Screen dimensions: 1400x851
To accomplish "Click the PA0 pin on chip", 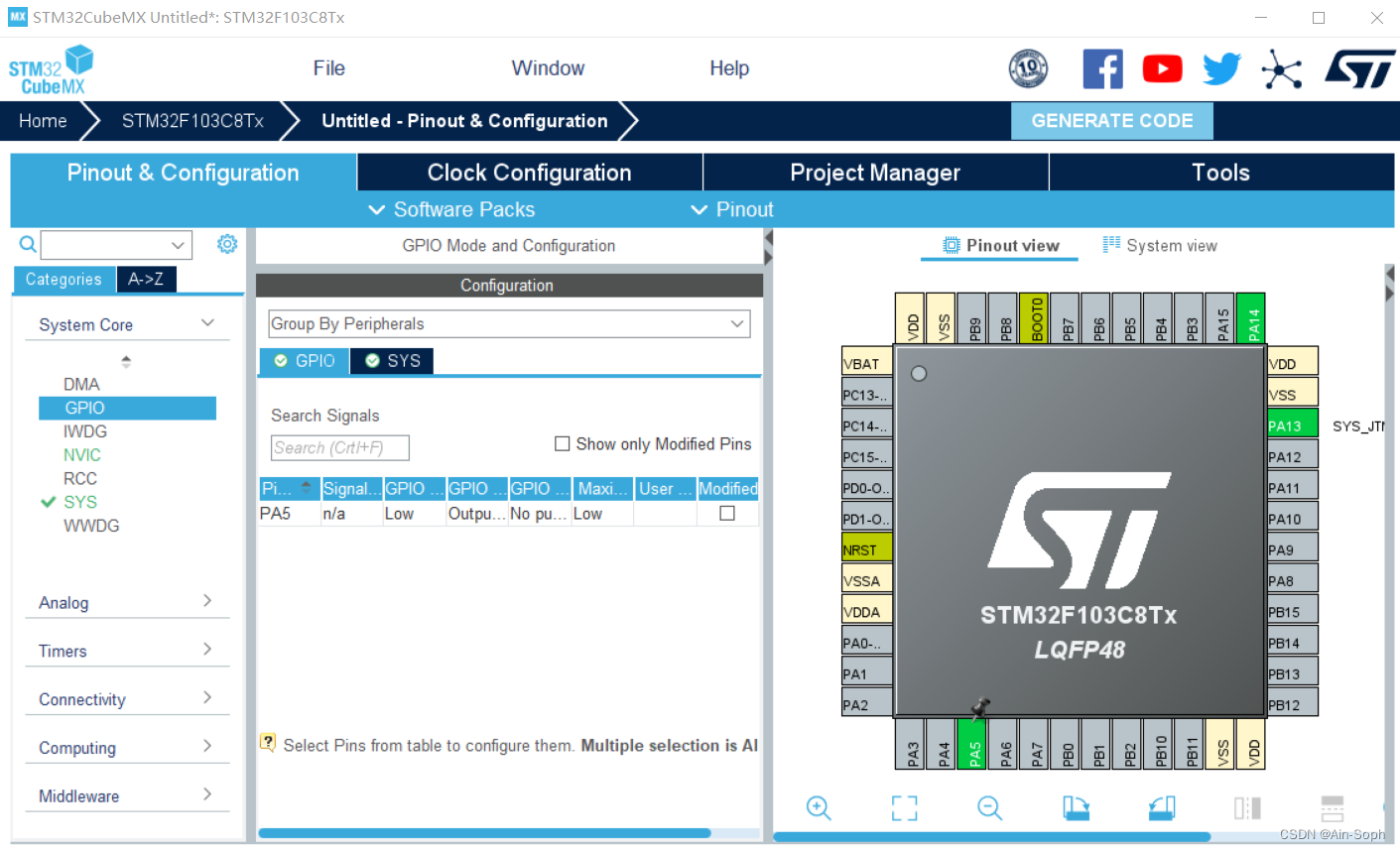I will coord(867,642).
